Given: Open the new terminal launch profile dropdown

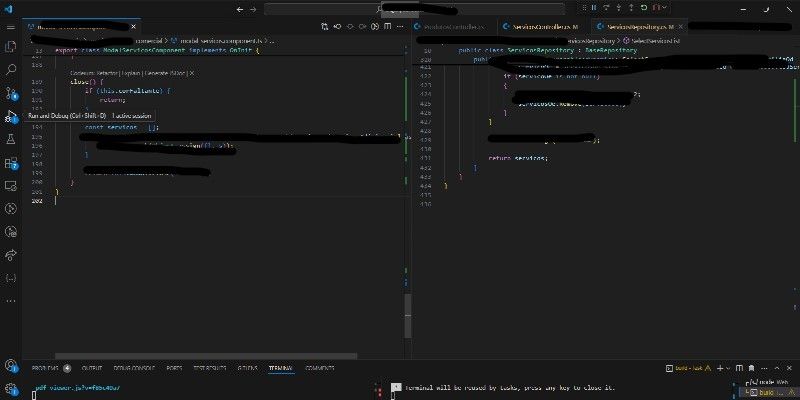Looking at the screenshot, I should click(x=728, y=368).
